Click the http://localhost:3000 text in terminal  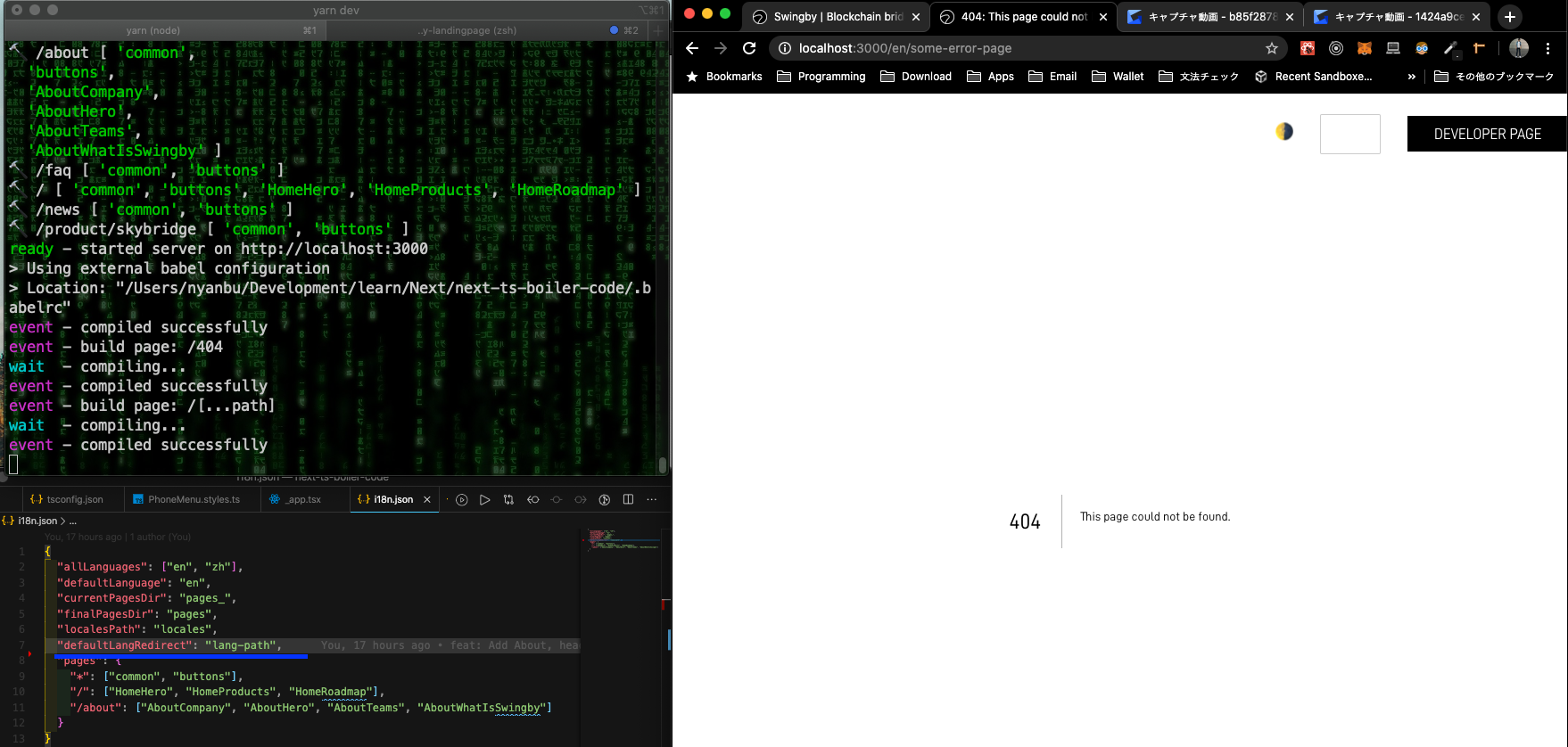(x=334, y=249)
